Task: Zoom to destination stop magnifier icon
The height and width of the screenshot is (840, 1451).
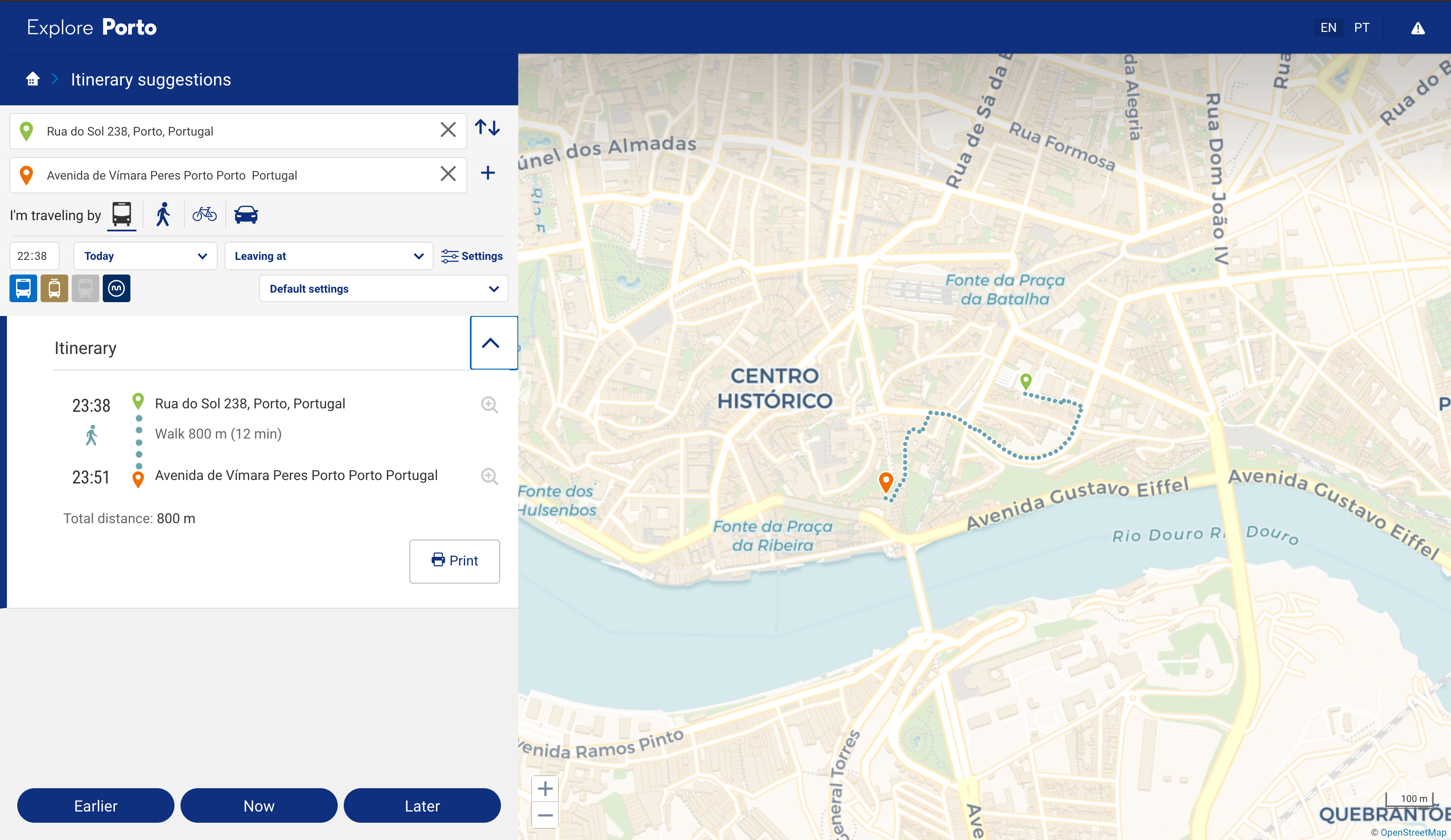Action: point(489,477)
